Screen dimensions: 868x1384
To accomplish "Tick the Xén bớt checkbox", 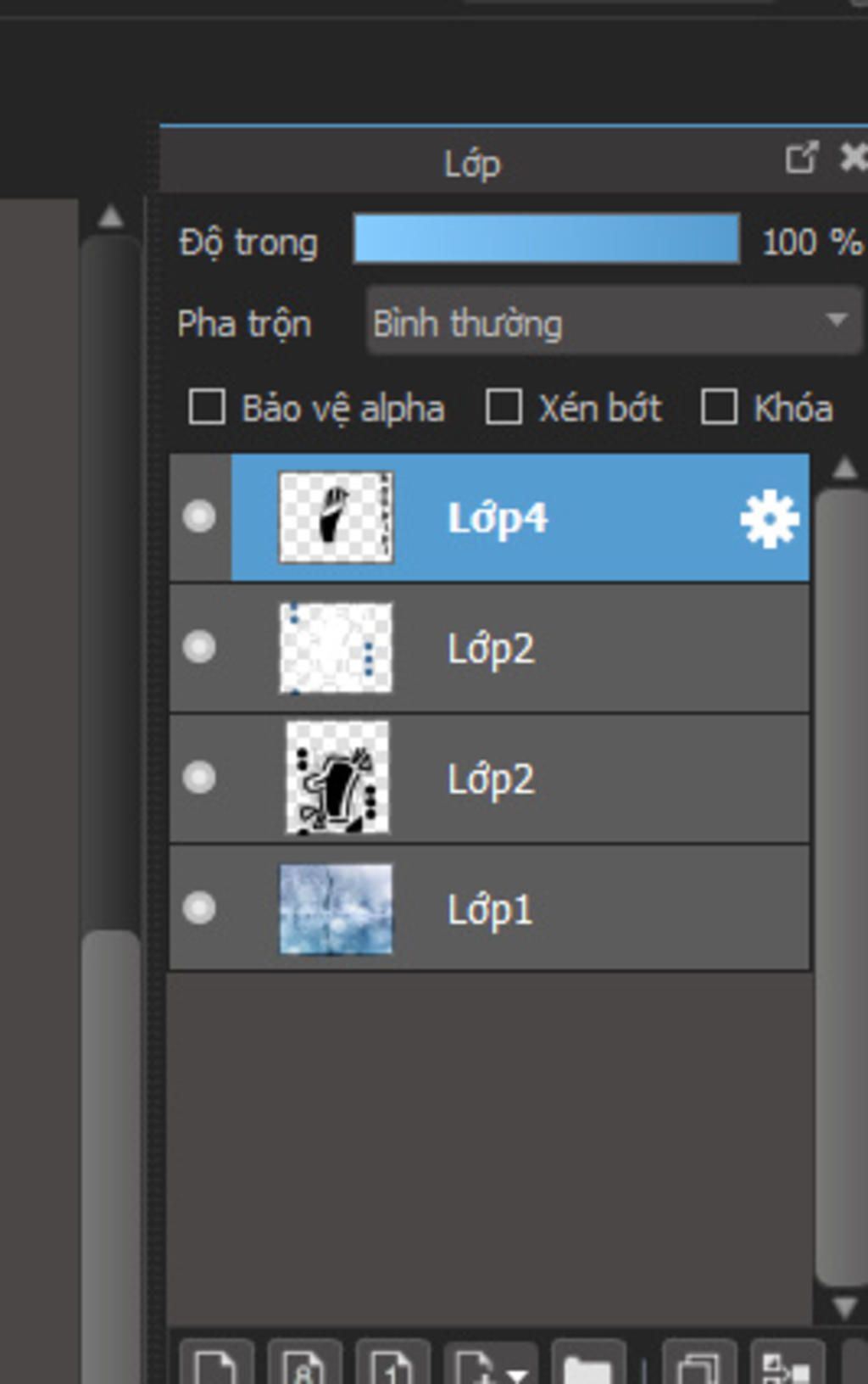I will click(503, 407).
